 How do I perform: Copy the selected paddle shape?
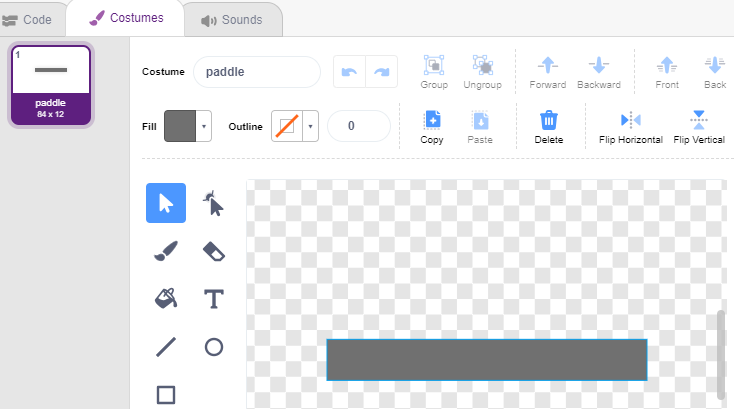[x=432, y=127]
